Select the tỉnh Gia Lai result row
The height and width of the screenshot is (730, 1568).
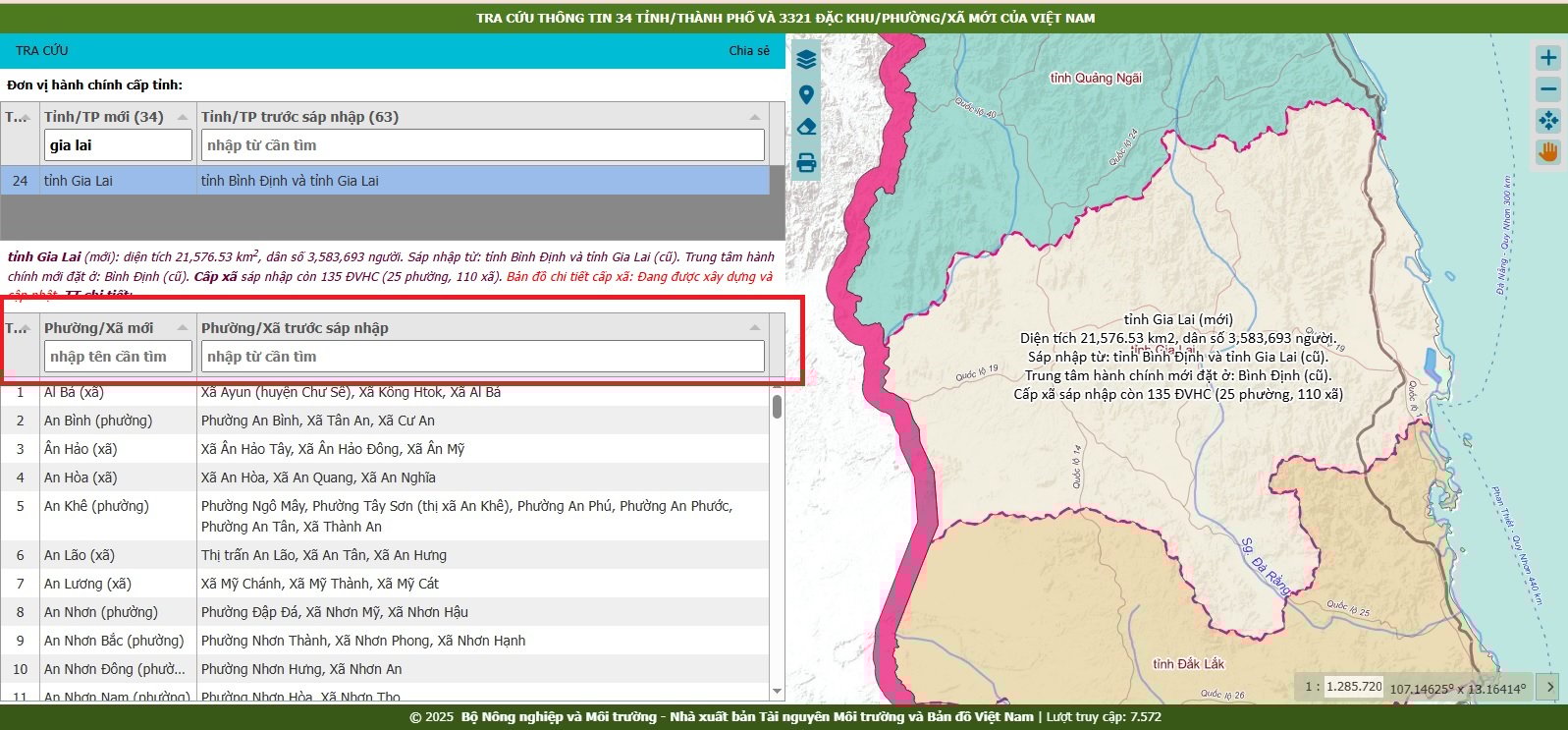385,181
